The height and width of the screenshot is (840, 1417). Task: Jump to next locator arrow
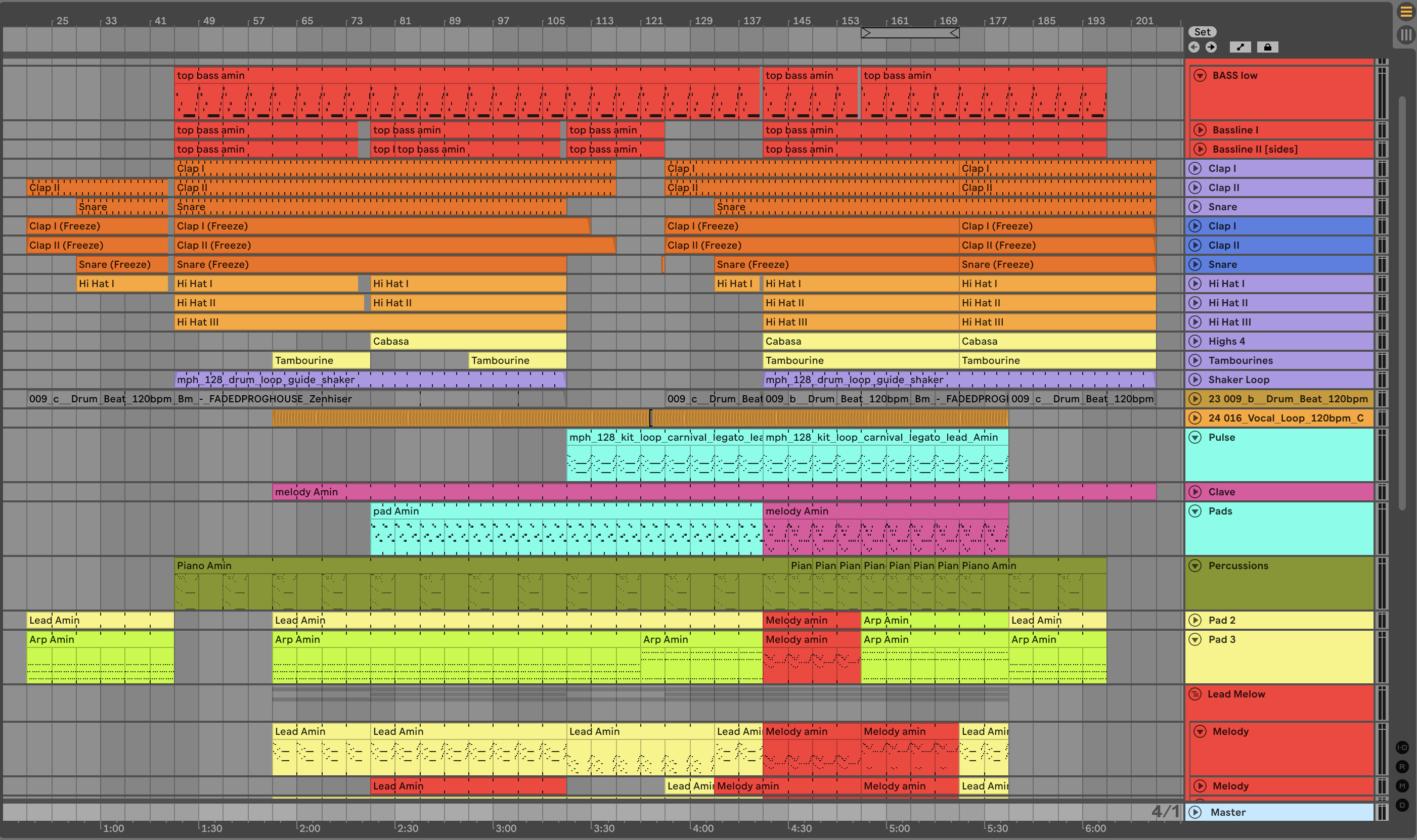point(1211,47)
